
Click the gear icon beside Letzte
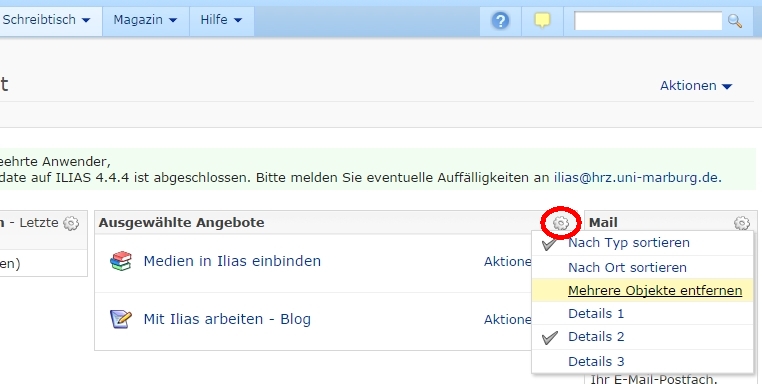pyautogui.click(x=71, y=223)
